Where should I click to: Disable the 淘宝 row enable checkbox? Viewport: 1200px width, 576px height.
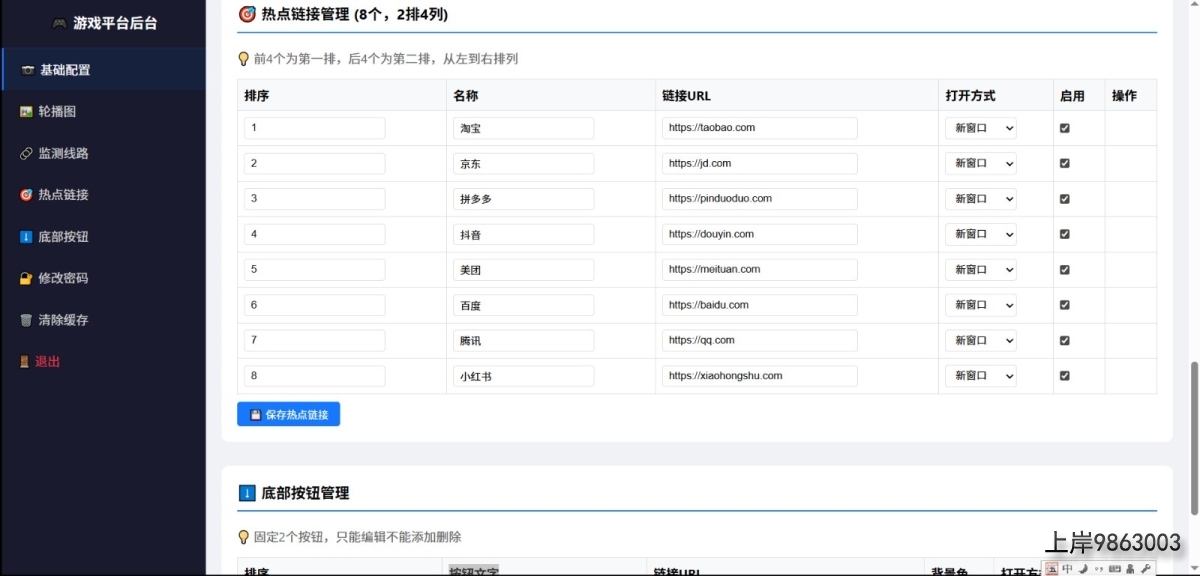[1064, 128]
